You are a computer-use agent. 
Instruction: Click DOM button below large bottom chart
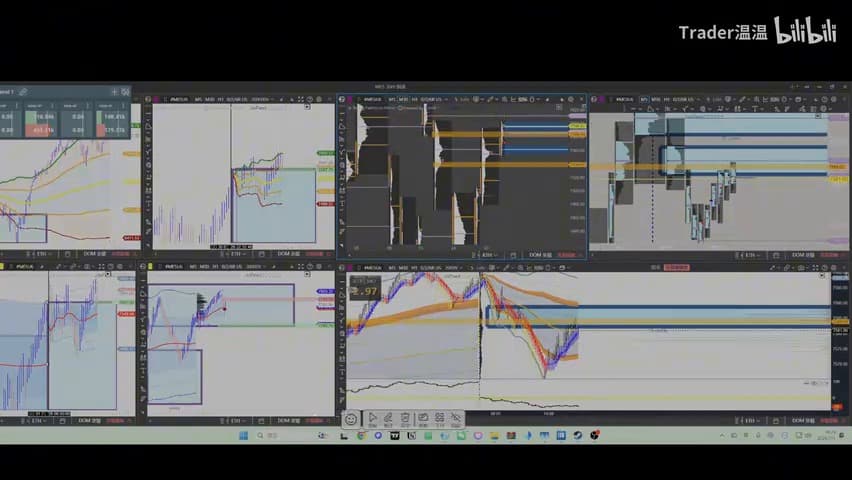coord(803,421)
